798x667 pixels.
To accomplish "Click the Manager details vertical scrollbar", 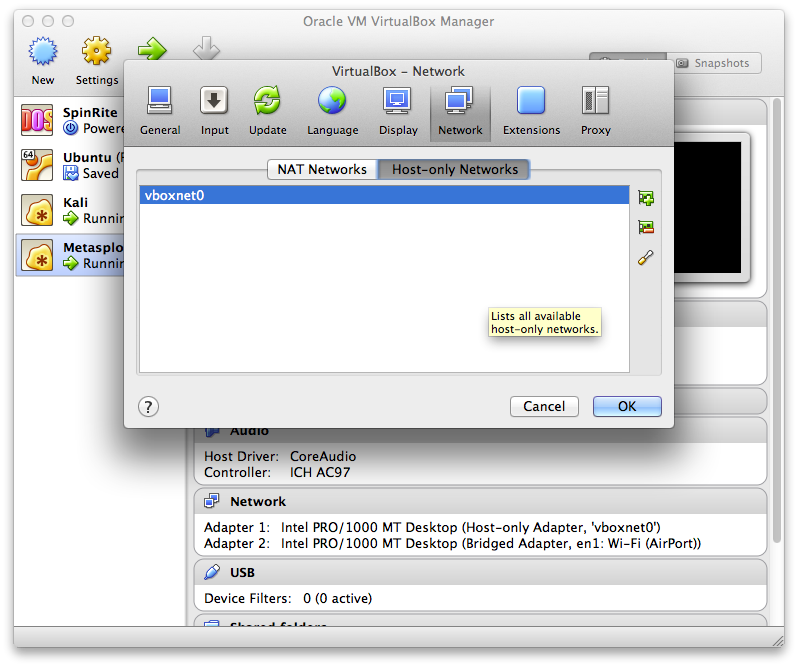I will (x=777, y=321).
